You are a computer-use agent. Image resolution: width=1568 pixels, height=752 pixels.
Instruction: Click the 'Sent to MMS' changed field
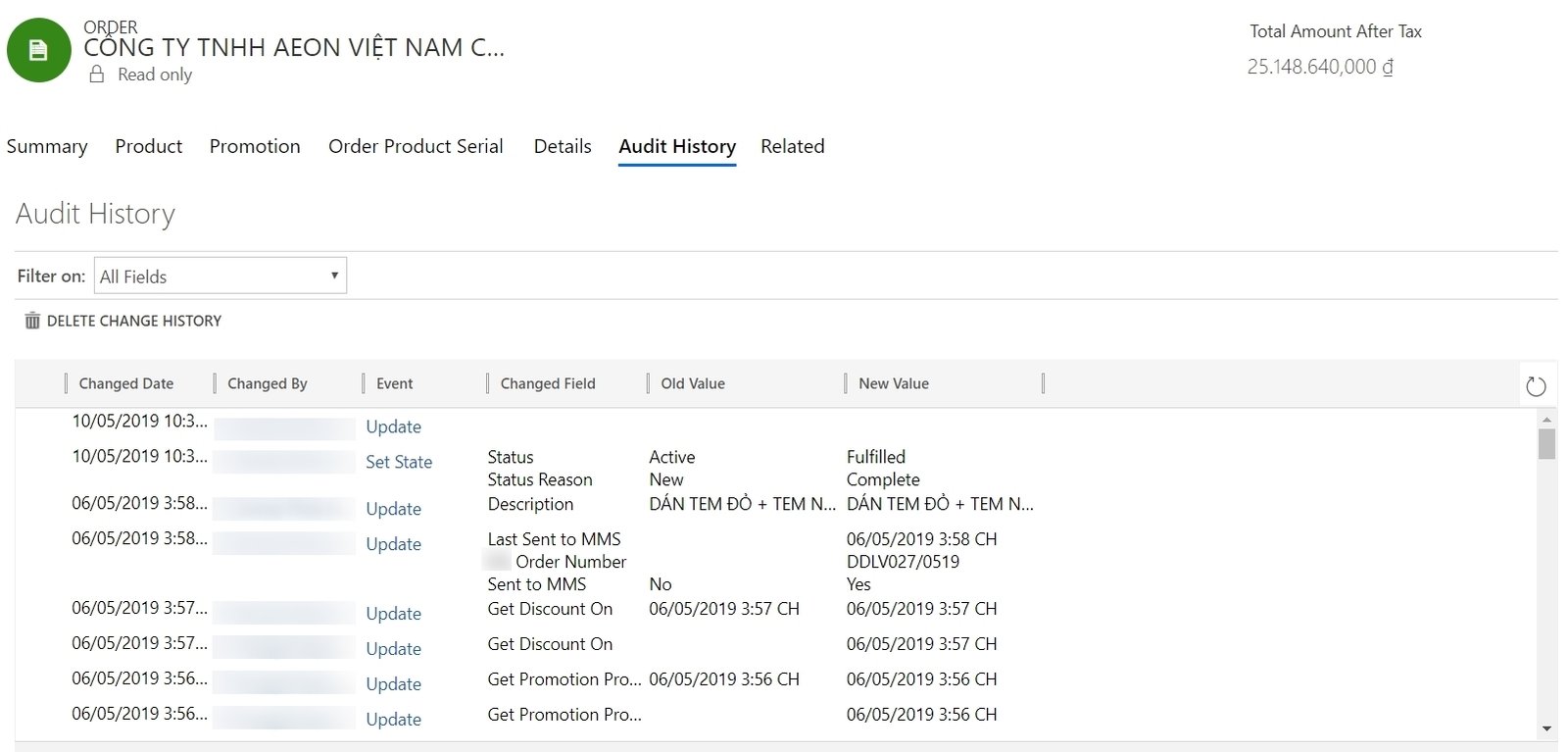pos(537,584)
